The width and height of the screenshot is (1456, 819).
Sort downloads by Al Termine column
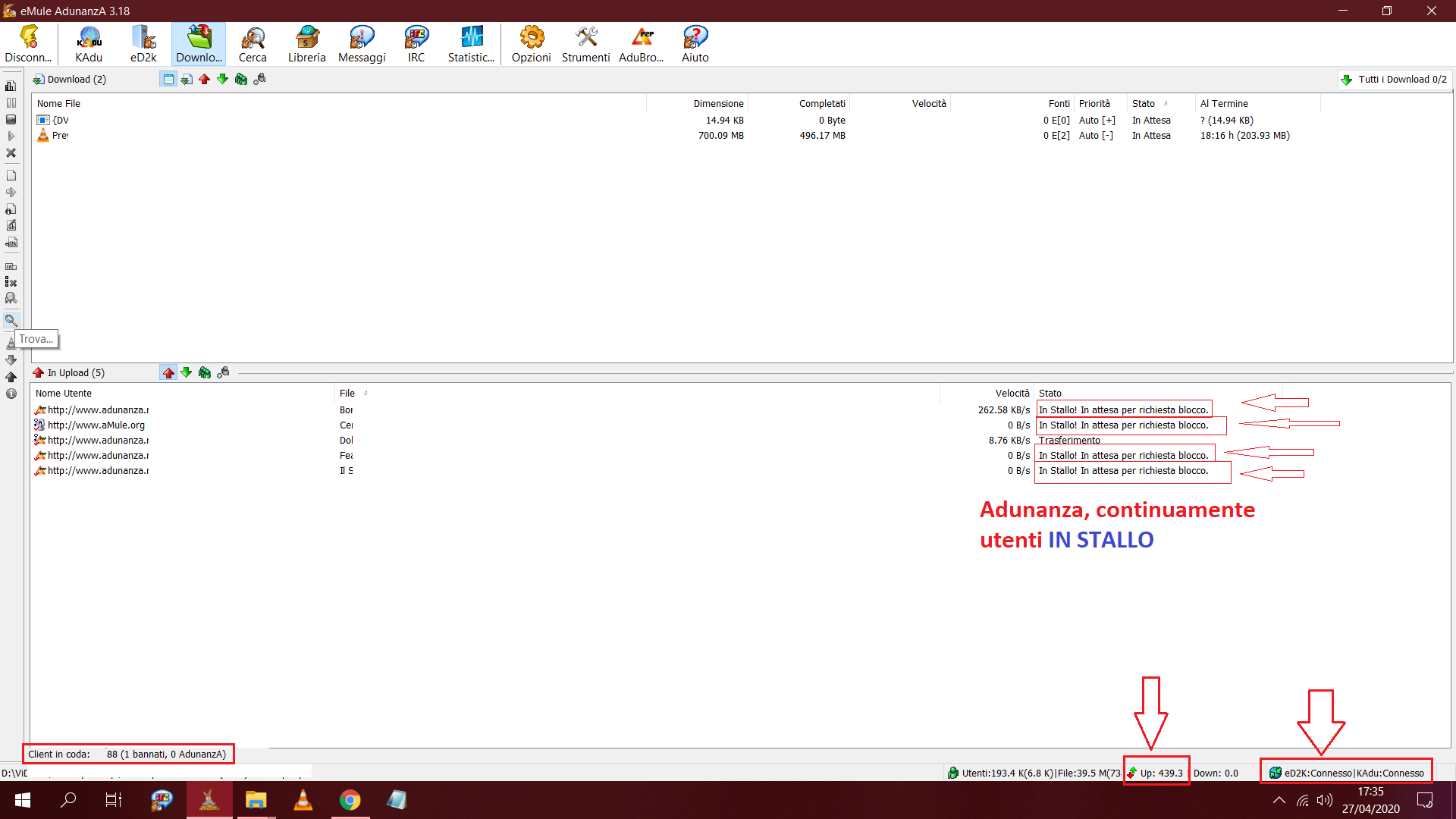(1257, 103)
